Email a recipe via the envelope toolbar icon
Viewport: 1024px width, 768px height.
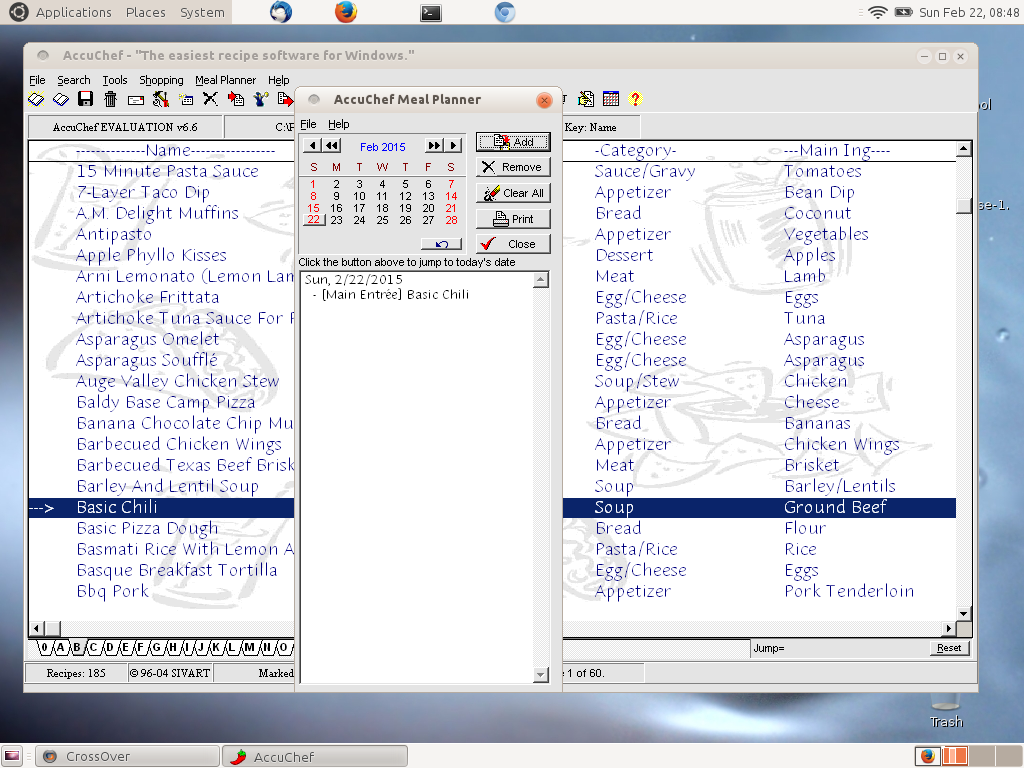click(x=135, y=99)
